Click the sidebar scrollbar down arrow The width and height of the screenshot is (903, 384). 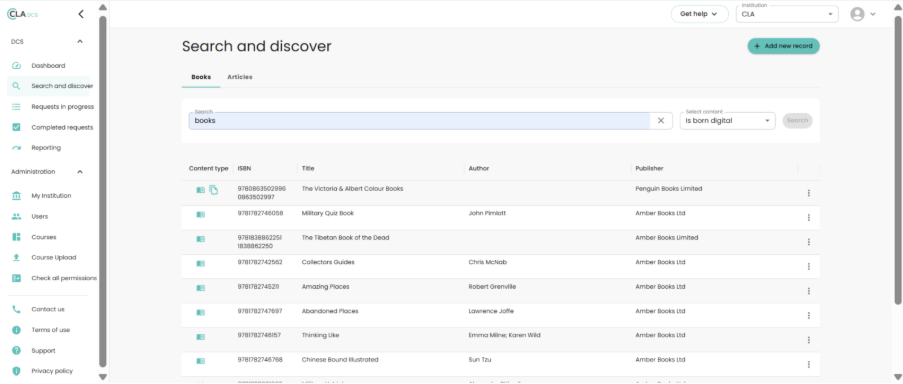coord(103,377)
